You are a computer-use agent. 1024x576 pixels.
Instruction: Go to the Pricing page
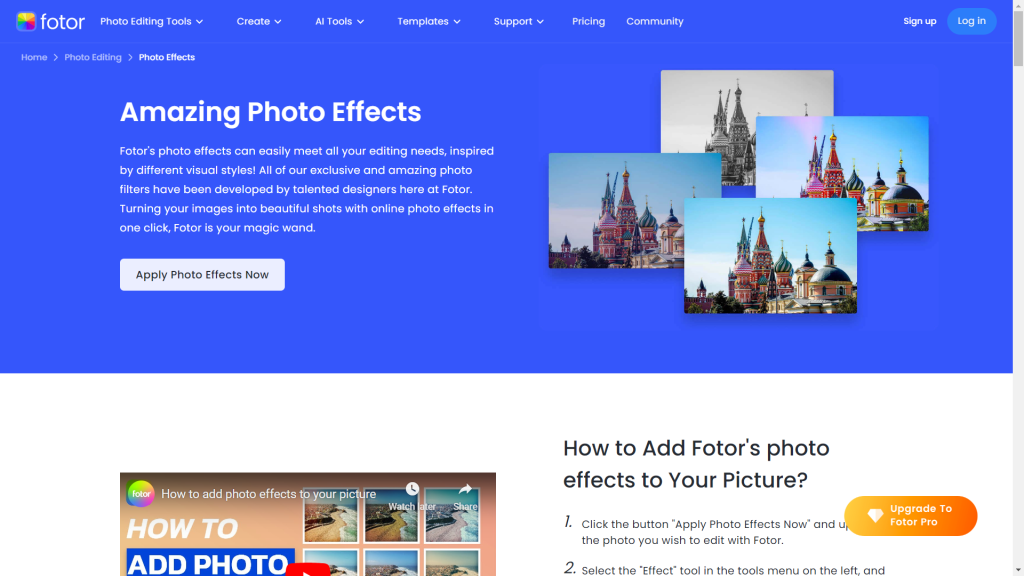tap(588, 21)
